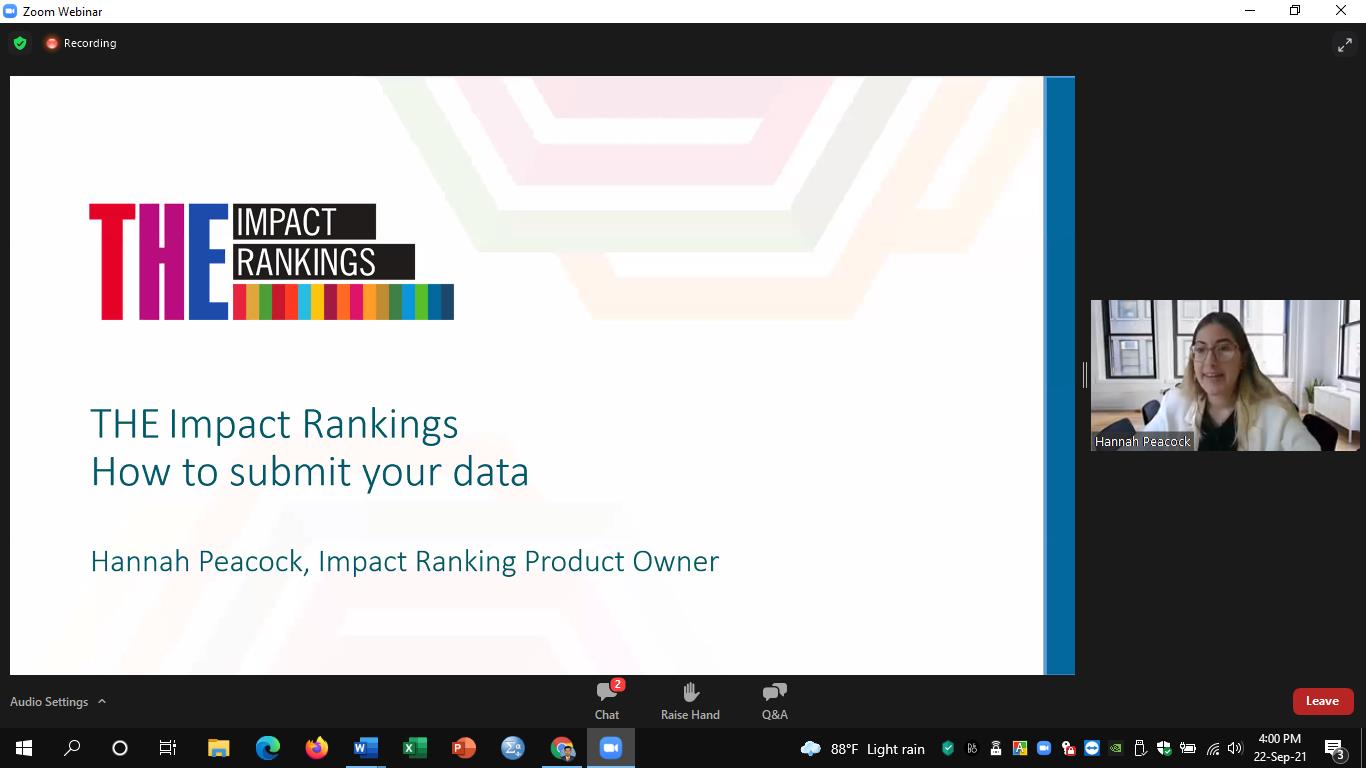This screenshot has height=768, width=1366.
Task: Open NVIDIA settings tray icon
Action: (1116, 748)
